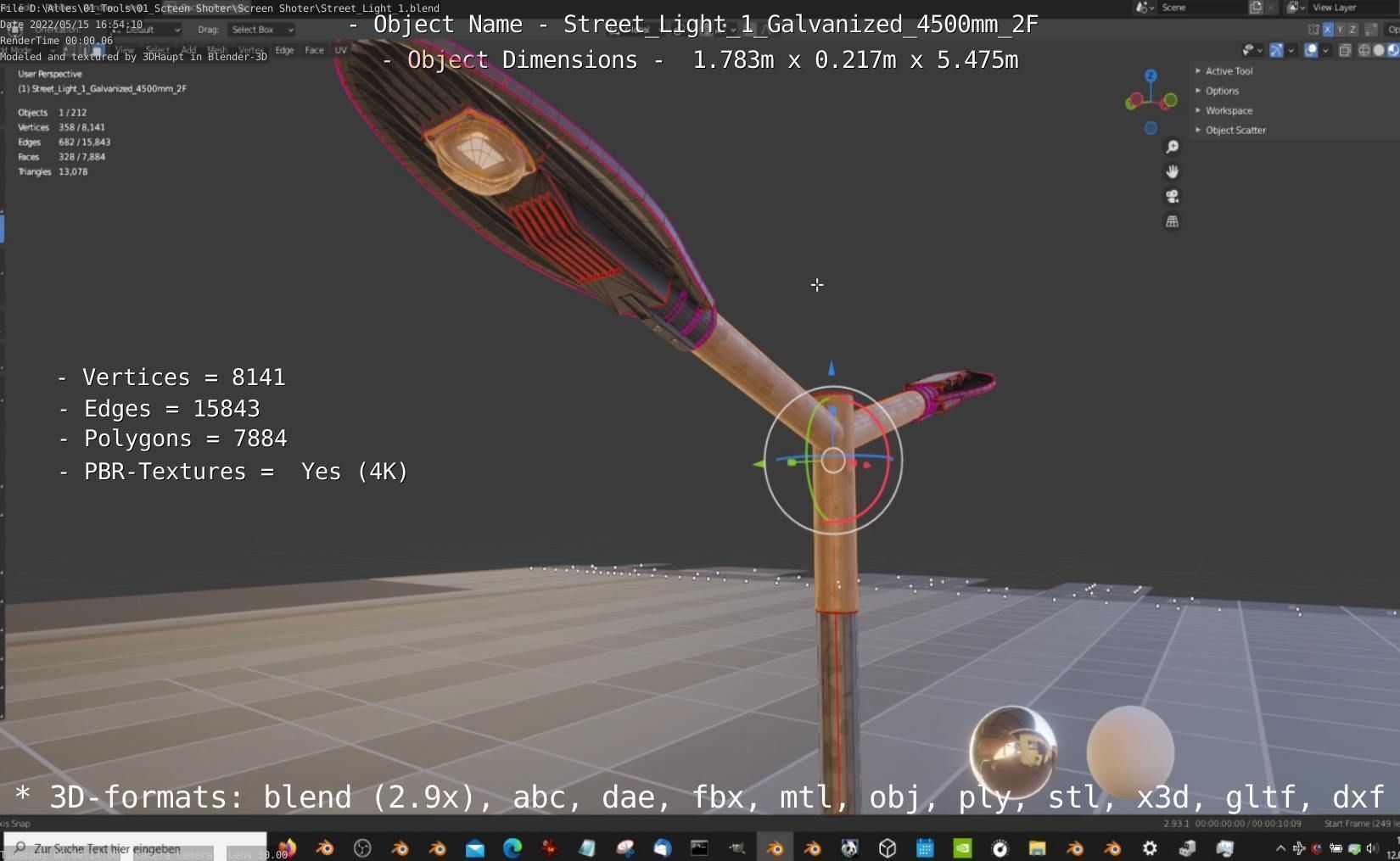Screen dimensions: 1400x861
Task: Open the UV menu
Action: [x=340, y=50]
